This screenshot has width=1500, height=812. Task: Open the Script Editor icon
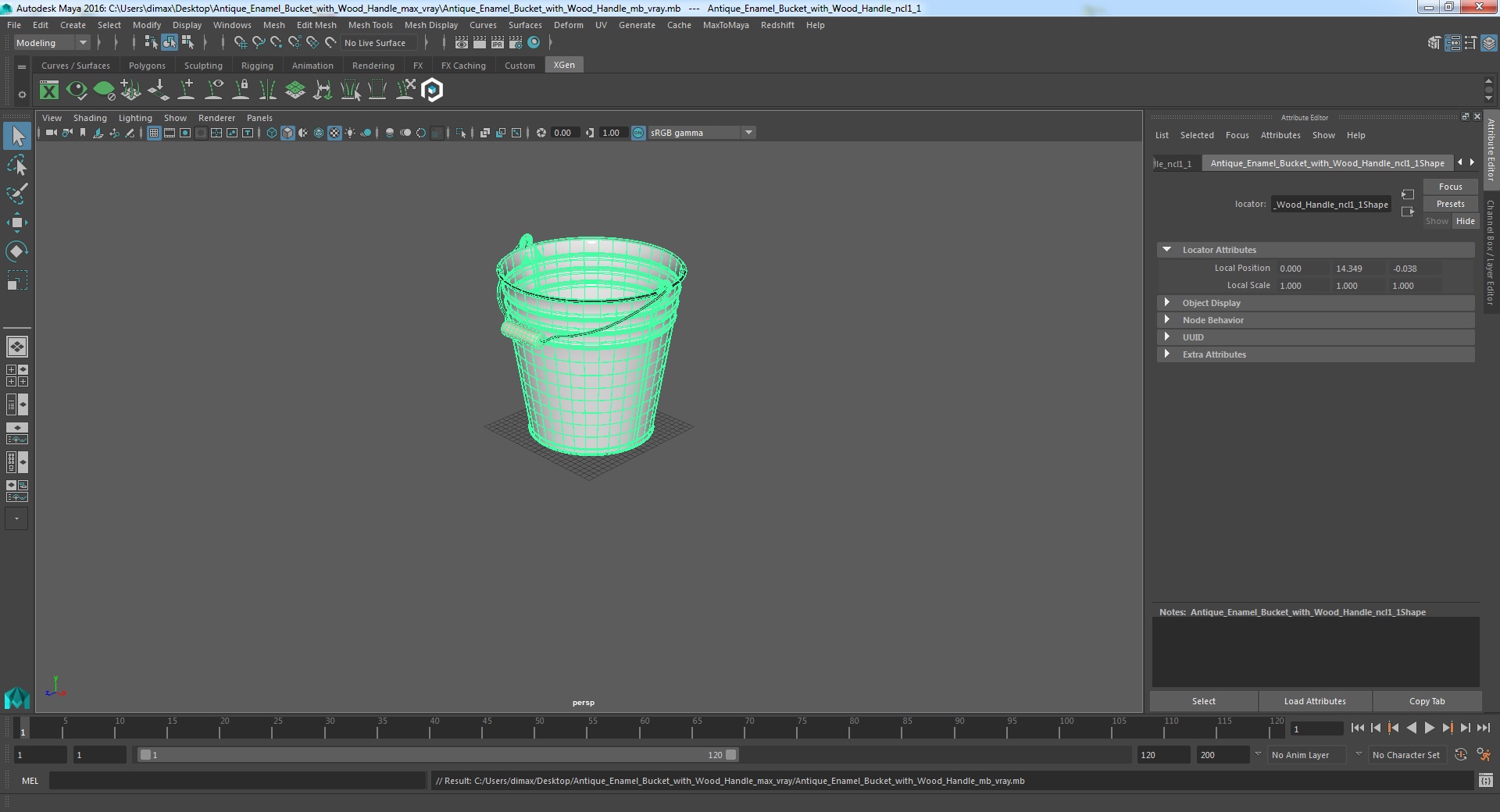(1485, 780)
